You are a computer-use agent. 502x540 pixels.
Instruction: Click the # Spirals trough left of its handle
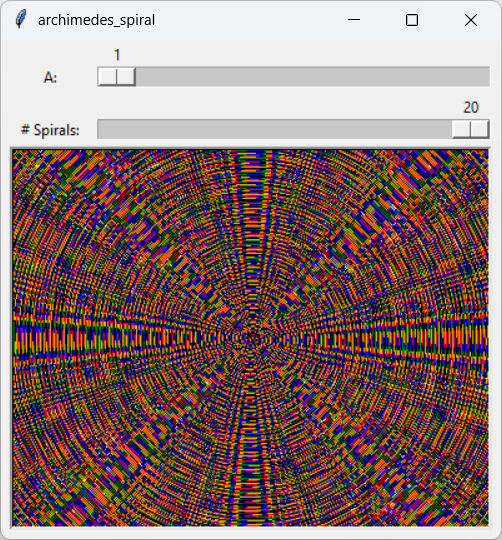[275, 129]
